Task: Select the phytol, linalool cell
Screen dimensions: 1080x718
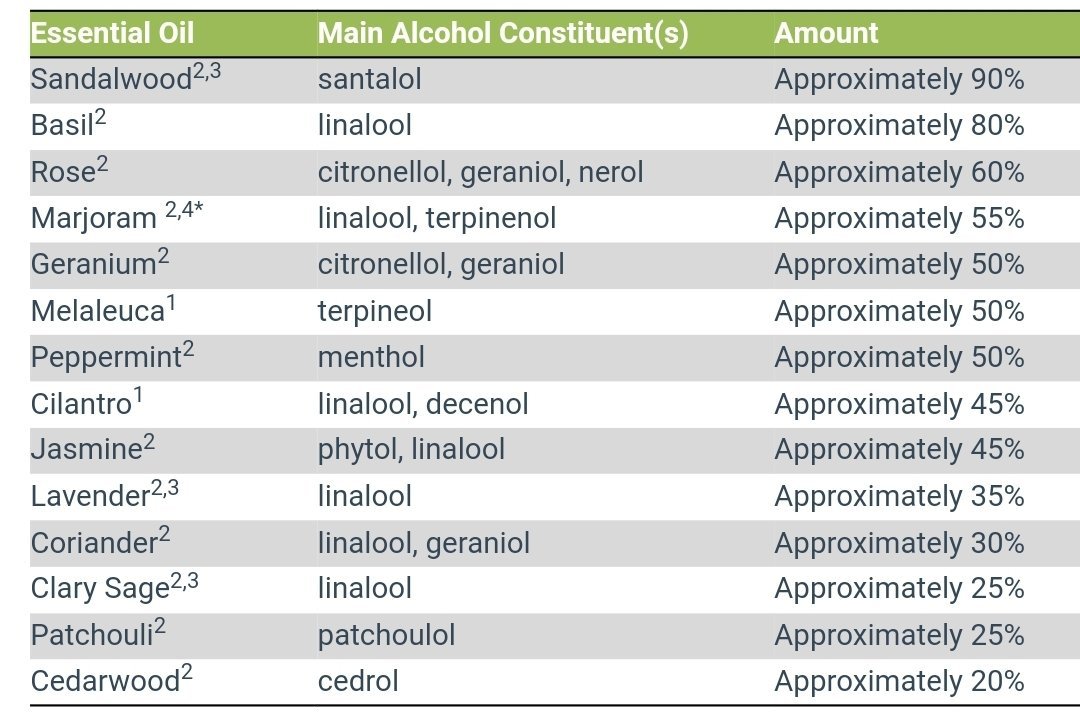Action: (411, 450)
